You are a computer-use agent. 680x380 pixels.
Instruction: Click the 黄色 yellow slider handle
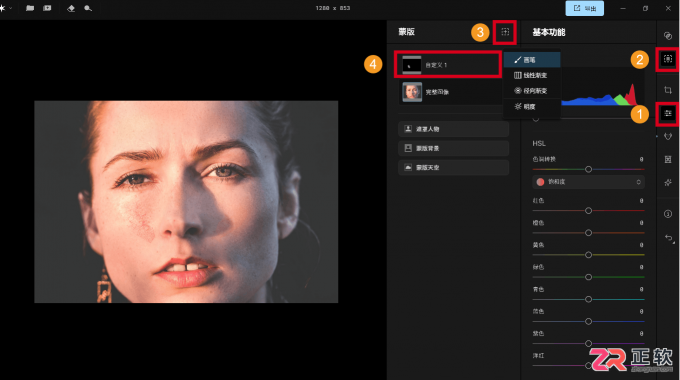click(x=588, y=255)
